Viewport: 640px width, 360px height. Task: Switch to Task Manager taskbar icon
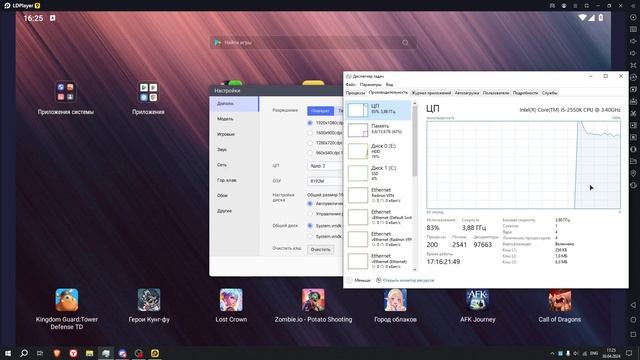coord(106,353)
